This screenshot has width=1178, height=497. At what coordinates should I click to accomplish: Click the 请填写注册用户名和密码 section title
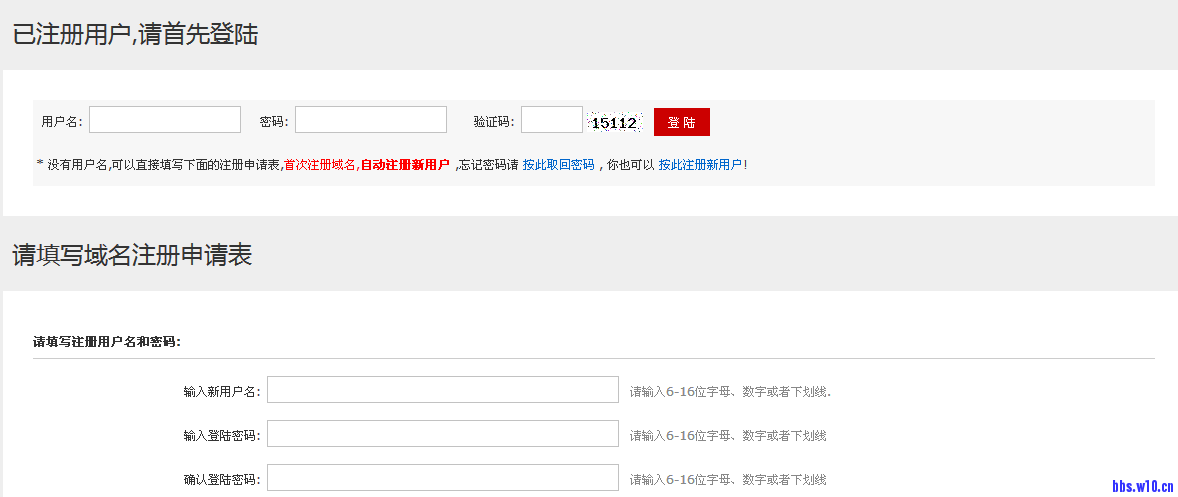click(x=106, y=342)
